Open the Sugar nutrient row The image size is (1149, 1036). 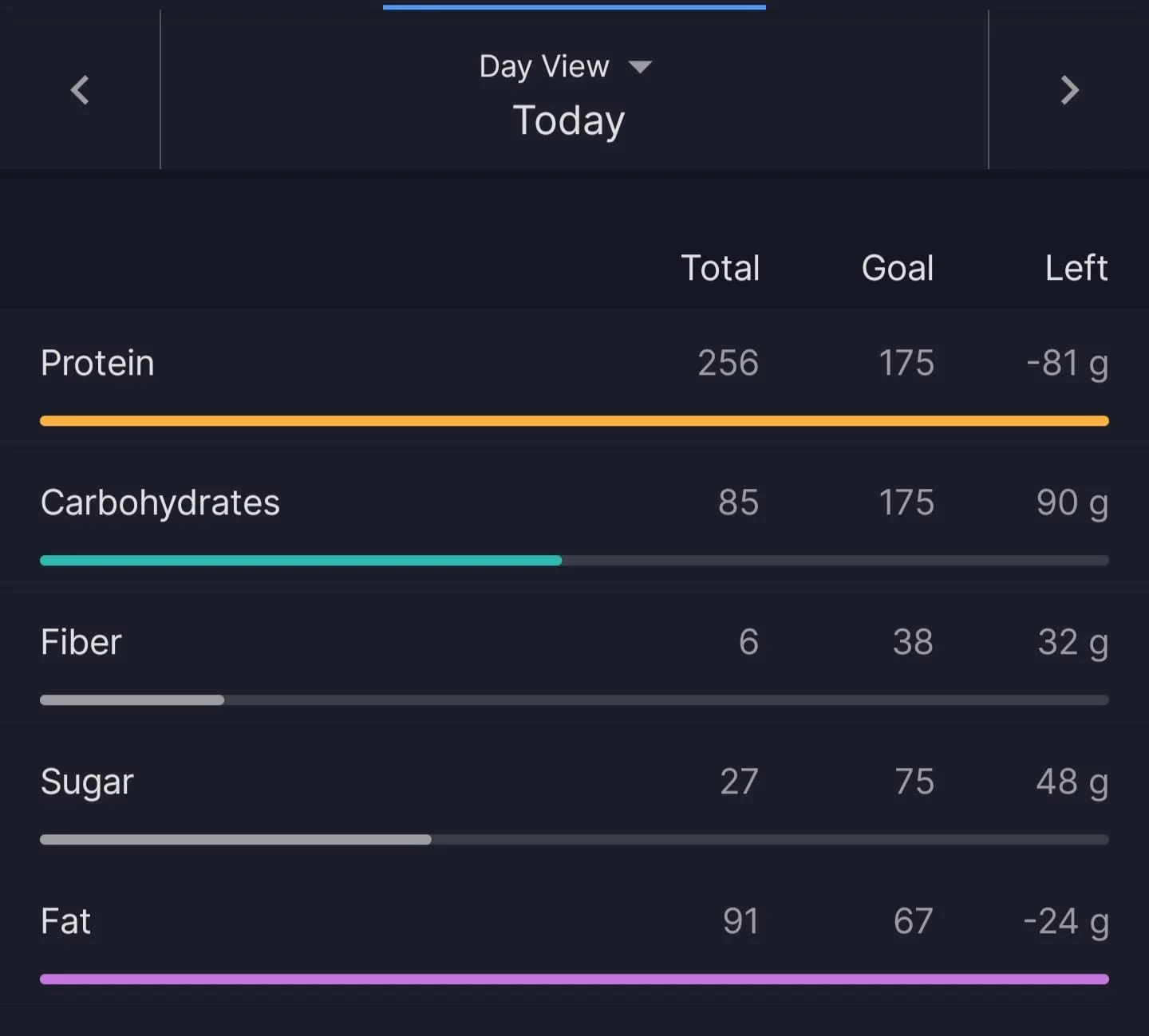574,797
